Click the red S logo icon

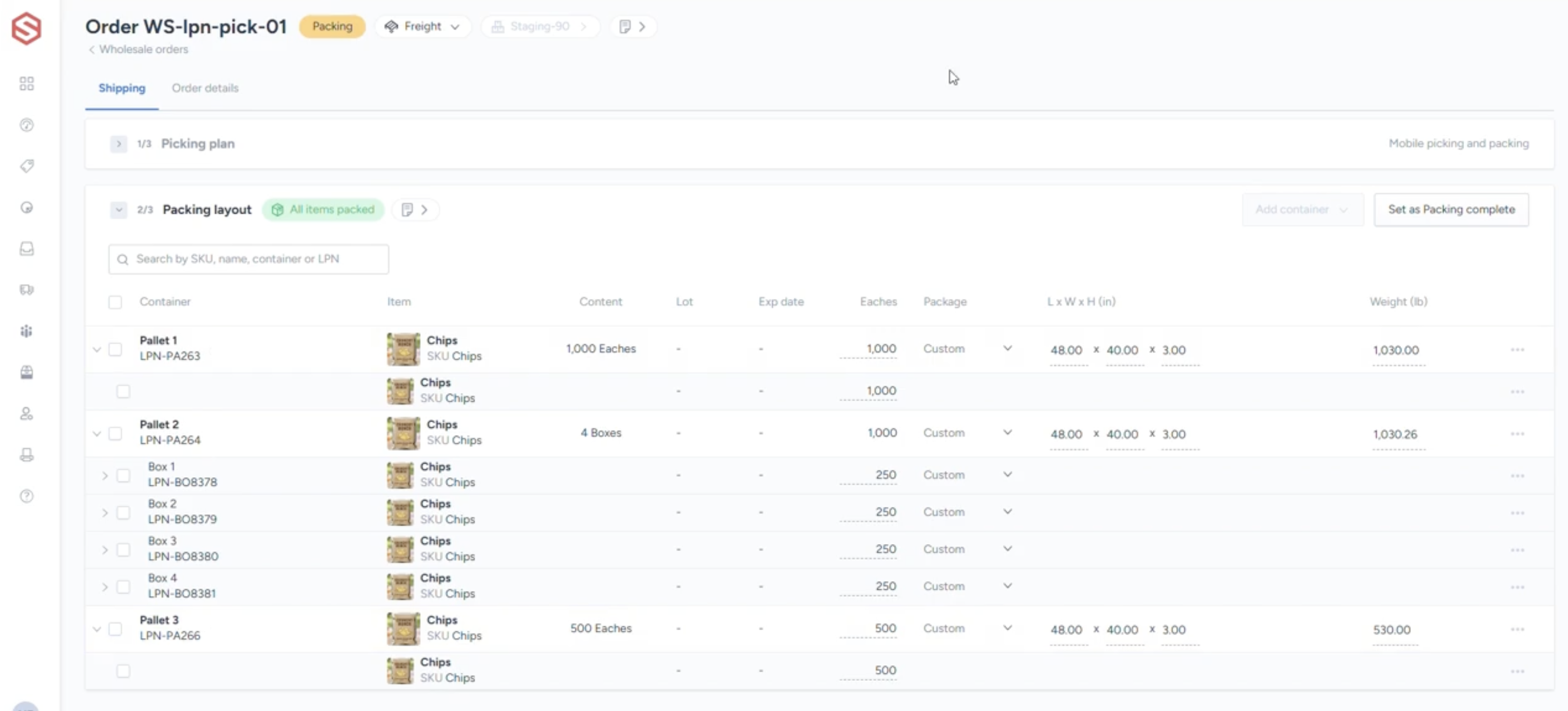pyautogui.click(x=26, y=28)
